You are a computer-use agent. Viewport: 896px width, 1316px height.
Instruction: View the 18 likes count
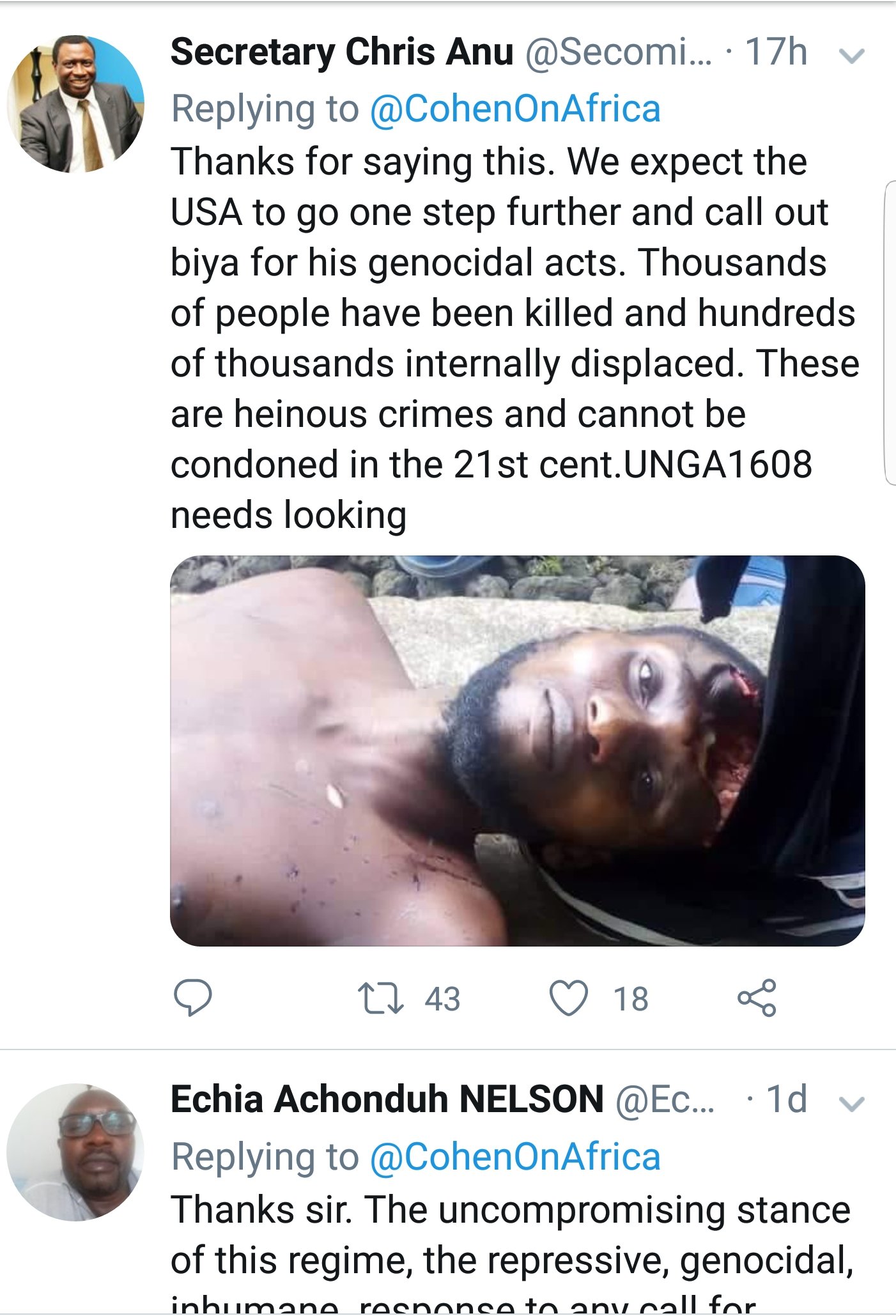point(631,999)
